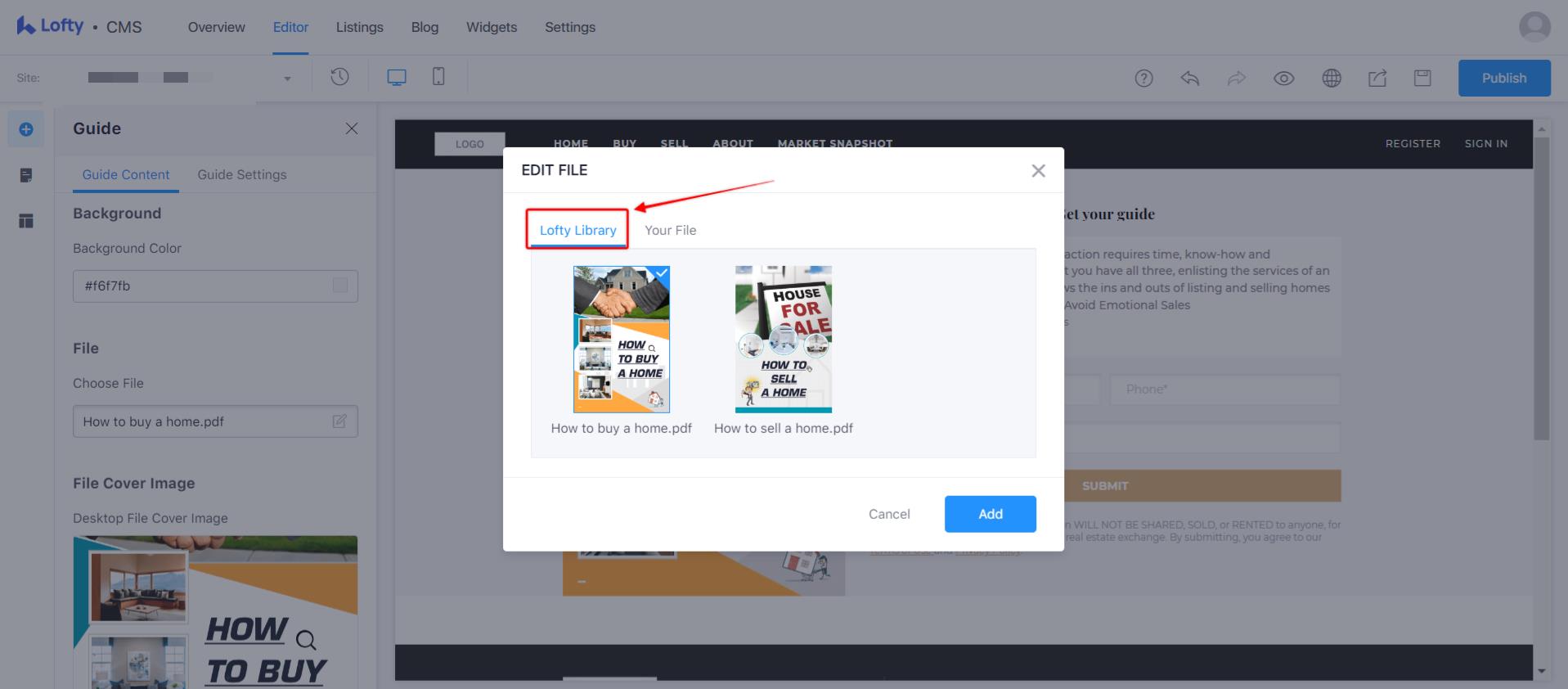Click the Add button in dialog
Image resolution: width=1568 pixels, height=689 pixels.
click(990, 514)
